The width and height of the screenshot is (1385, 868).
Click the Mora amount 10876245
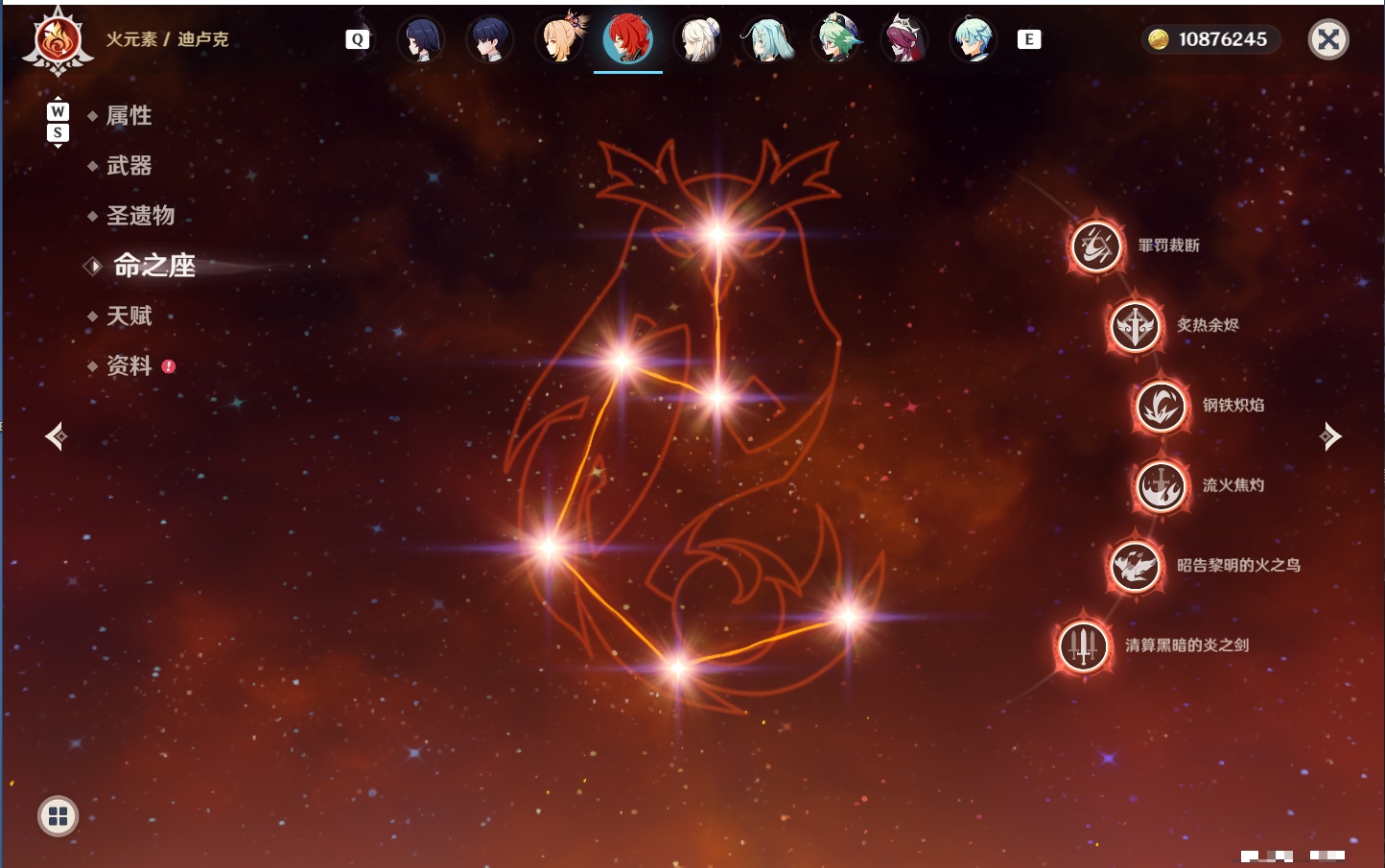1223,39
